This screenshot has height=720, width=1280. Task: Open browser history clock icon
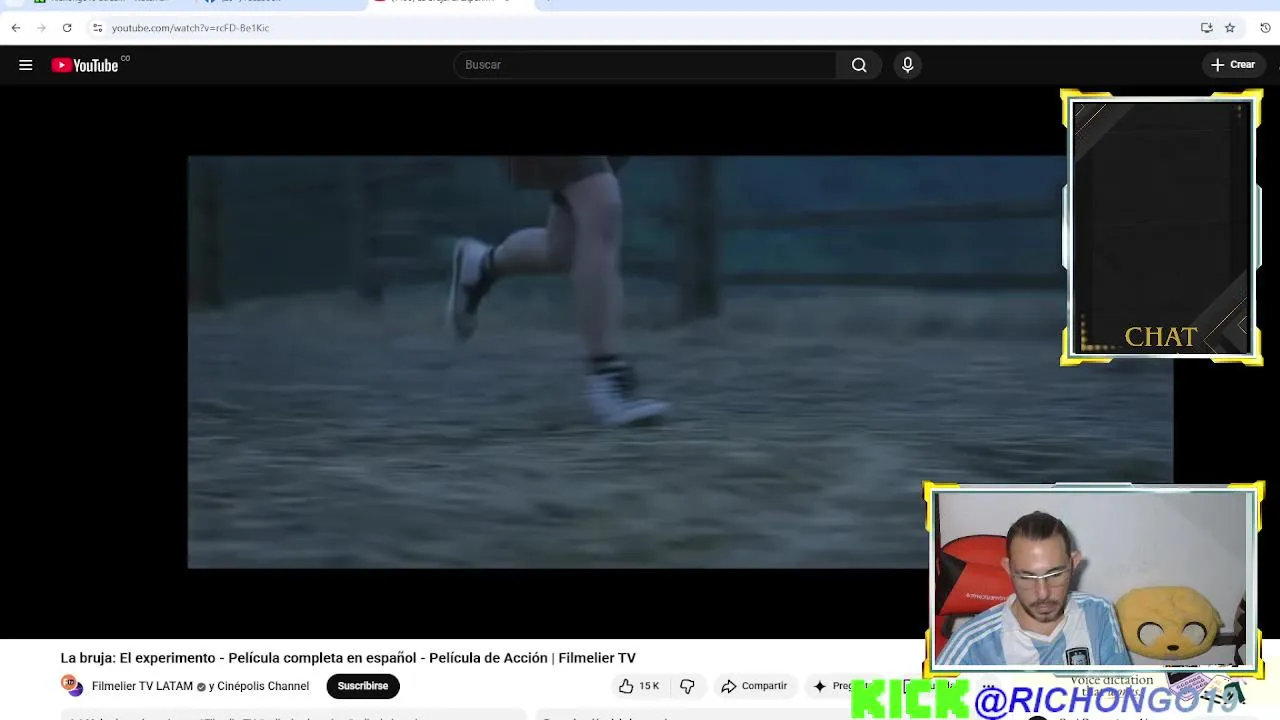click(1265, 28)
